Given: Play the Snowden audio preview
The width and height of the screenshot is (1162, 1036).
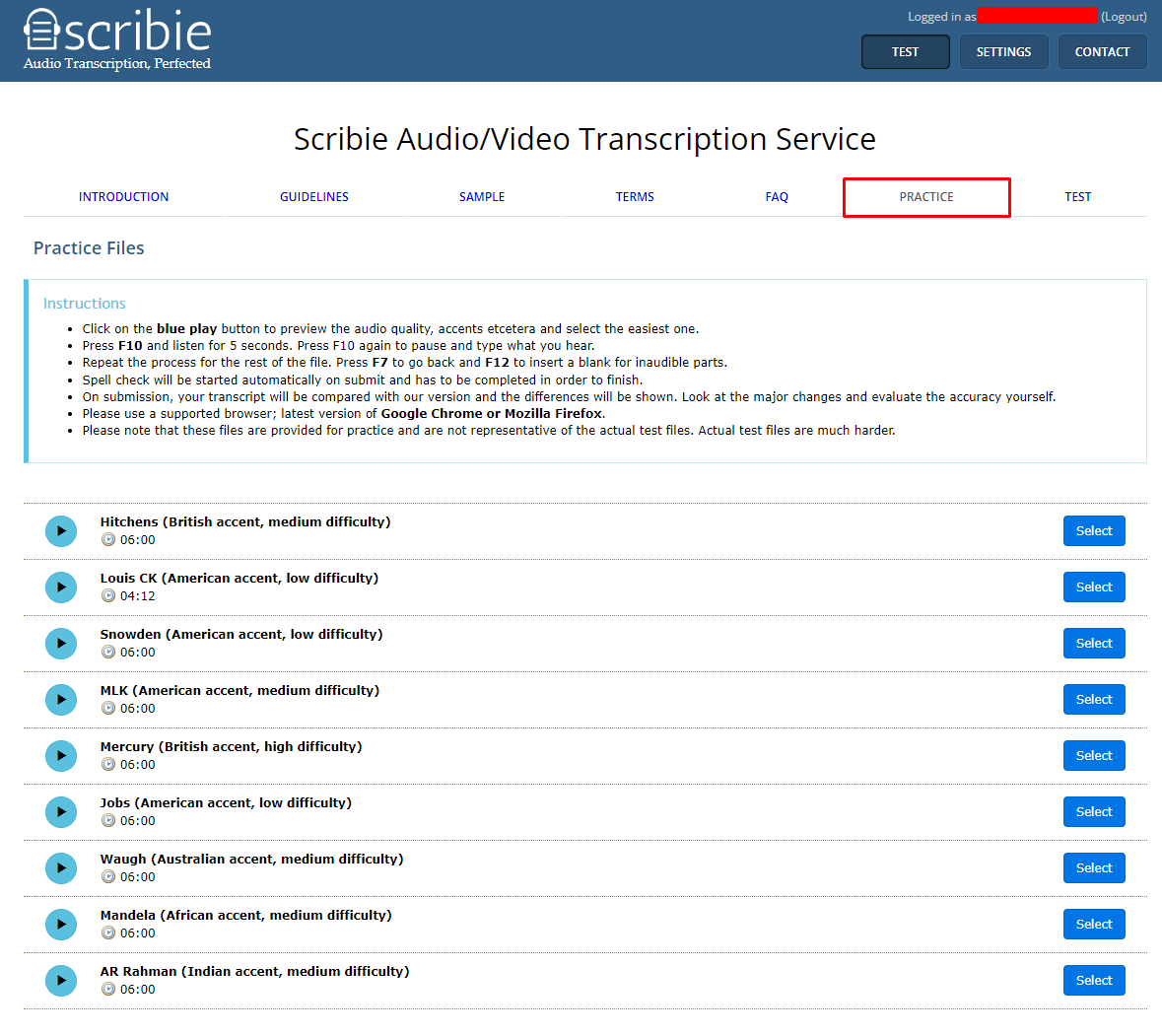Looking at the screenshot, I should (61, 644).
